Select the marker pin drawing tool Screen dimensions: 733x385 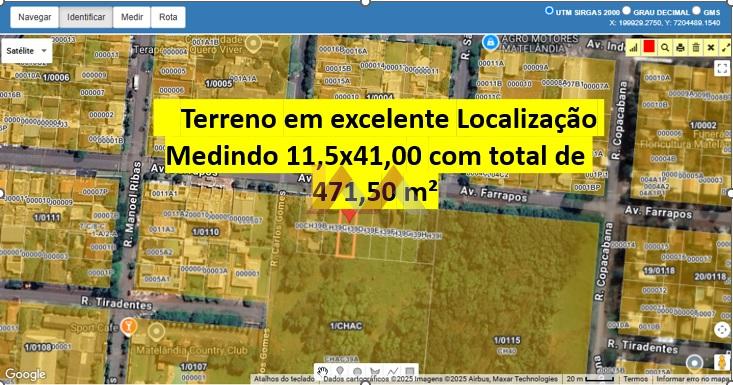click(x=340, y=372)
